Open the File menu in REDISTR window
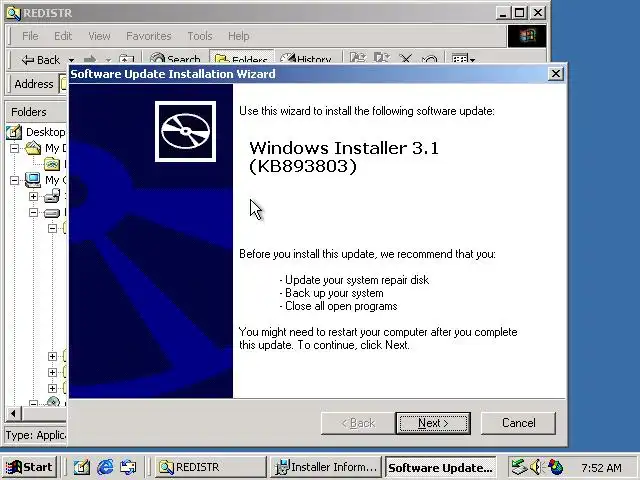 tap(30, 36)
